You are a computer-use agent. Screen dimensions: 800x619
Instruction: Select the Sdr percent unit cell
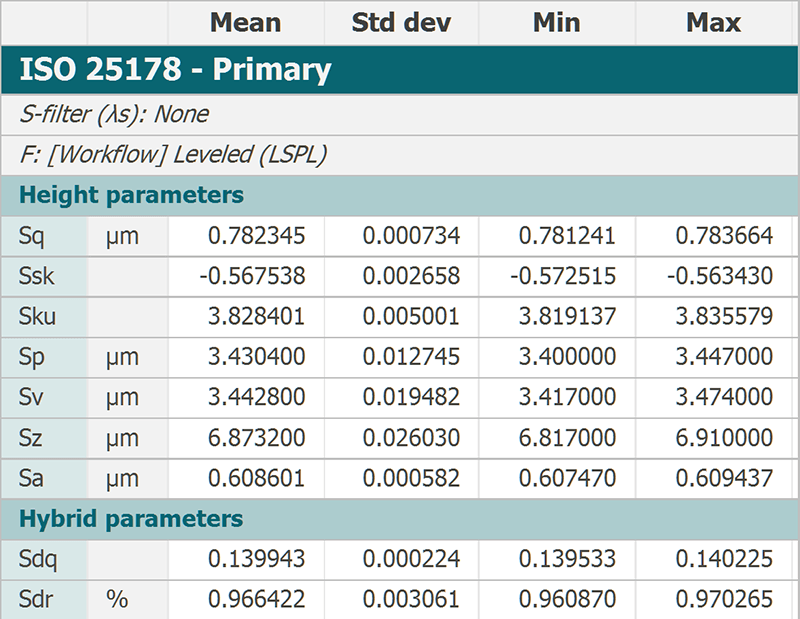point(128,600)
